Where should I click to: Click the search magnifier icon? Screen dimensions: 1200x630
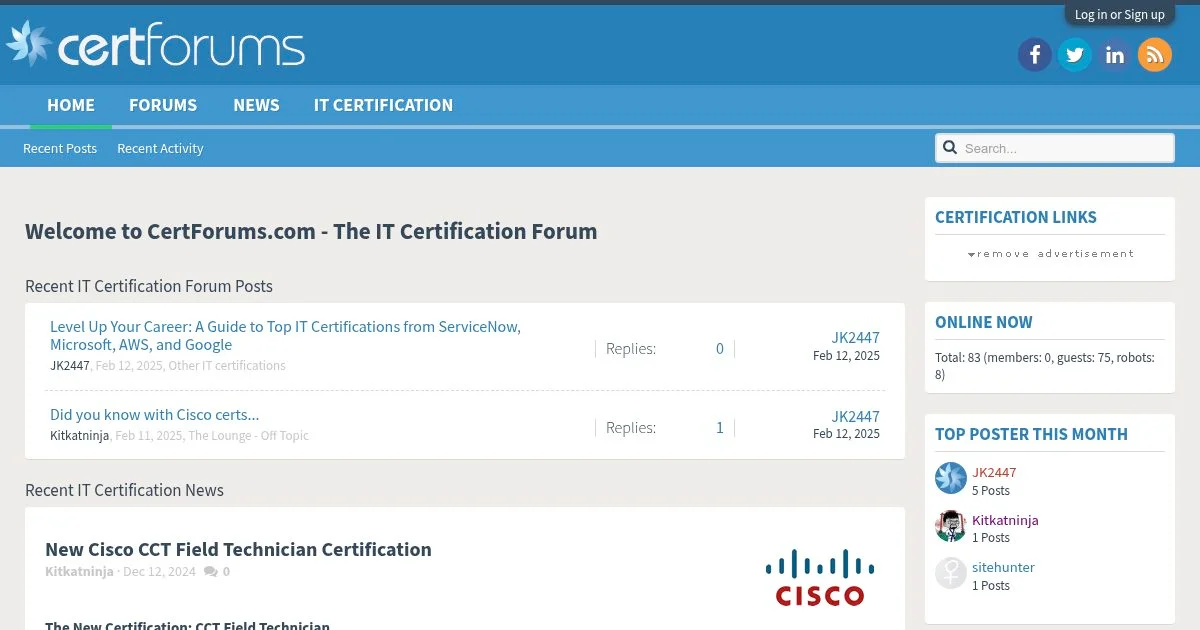click(950, 148)
